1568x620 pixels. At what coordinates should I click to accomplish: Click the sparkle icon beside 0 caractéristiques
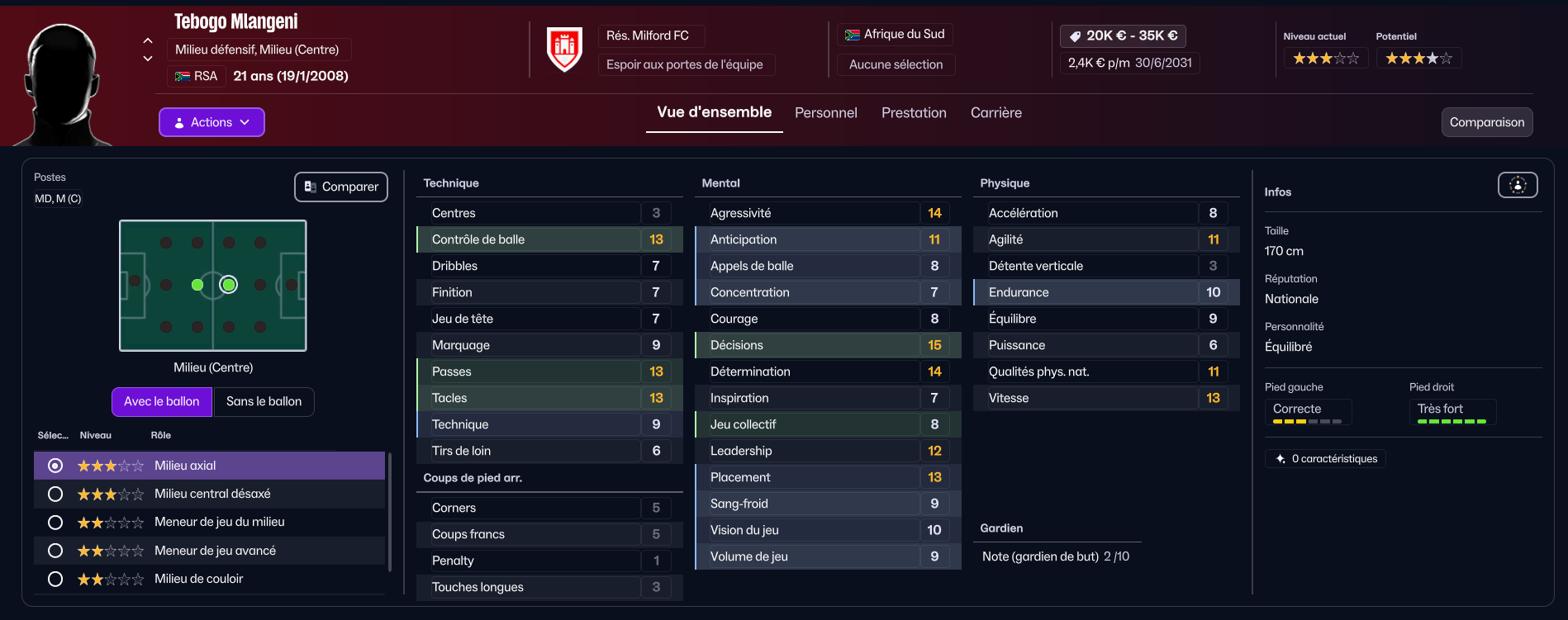pos(1281,459)
